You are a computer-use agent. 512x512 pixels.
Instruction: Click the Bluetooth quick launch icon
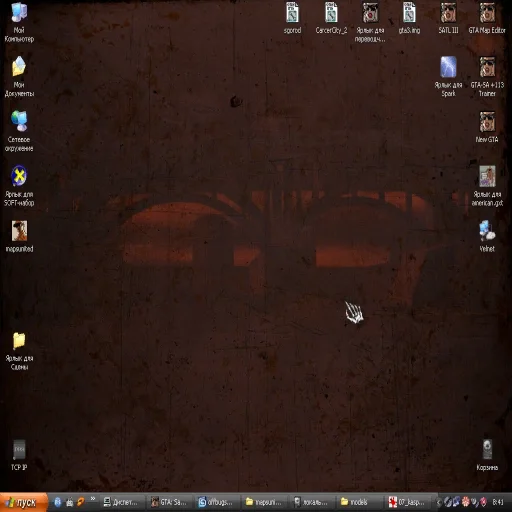57,502
